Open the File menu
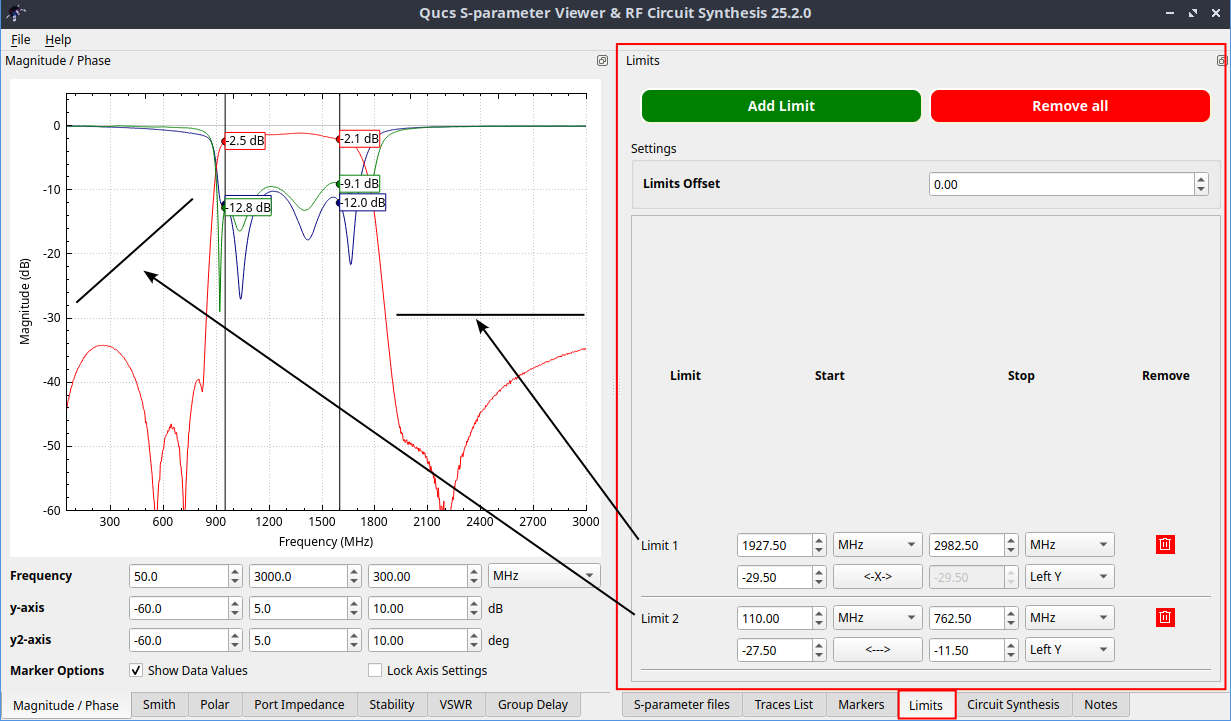1231x721 pixels. click(x=20, y=40)
